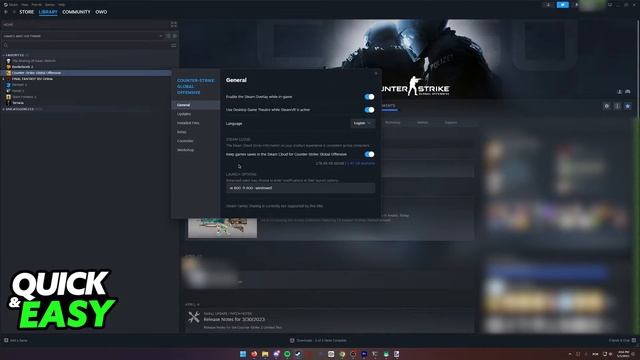Click the news item thumbnail image
The width and height of the screenshot is (640, 360).
222,228
